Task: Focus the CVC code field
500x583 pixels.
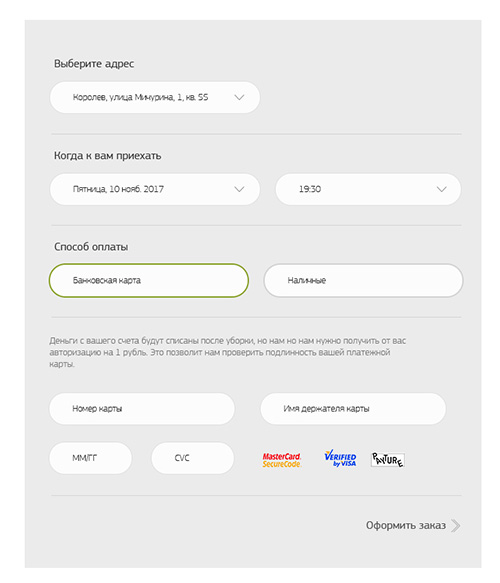Action: pyautogui.click(x=193, y=458)
